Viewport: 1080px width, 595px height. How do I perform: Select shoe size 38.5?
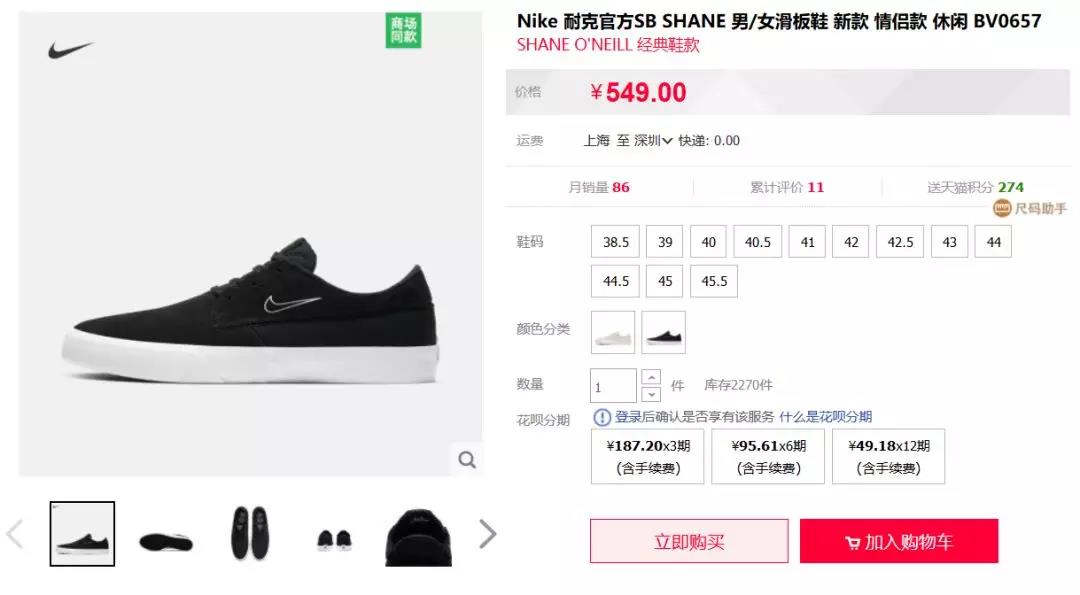click(x=615, y=242)
